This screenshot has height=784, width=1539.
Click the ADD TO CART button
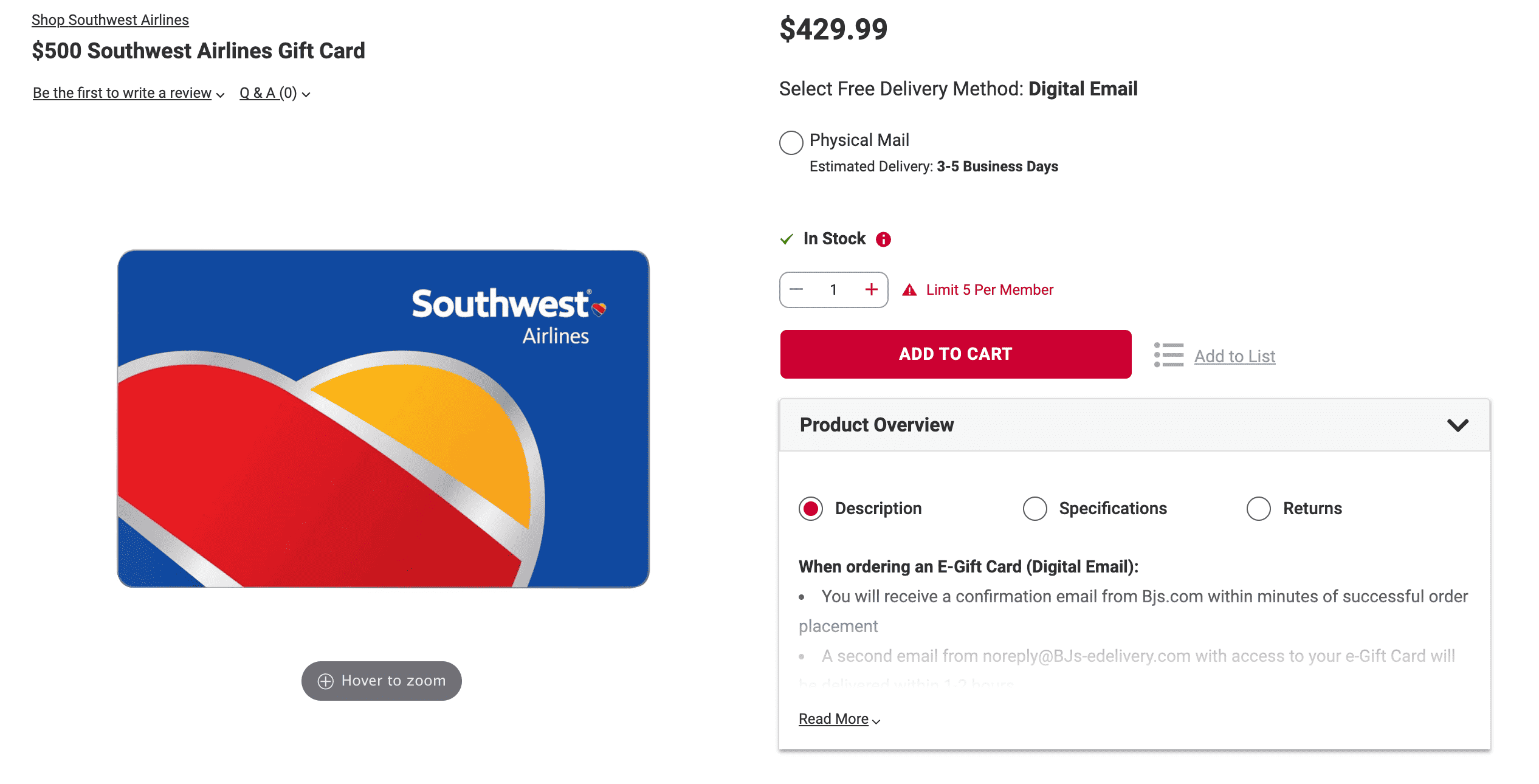coord(955,354)
